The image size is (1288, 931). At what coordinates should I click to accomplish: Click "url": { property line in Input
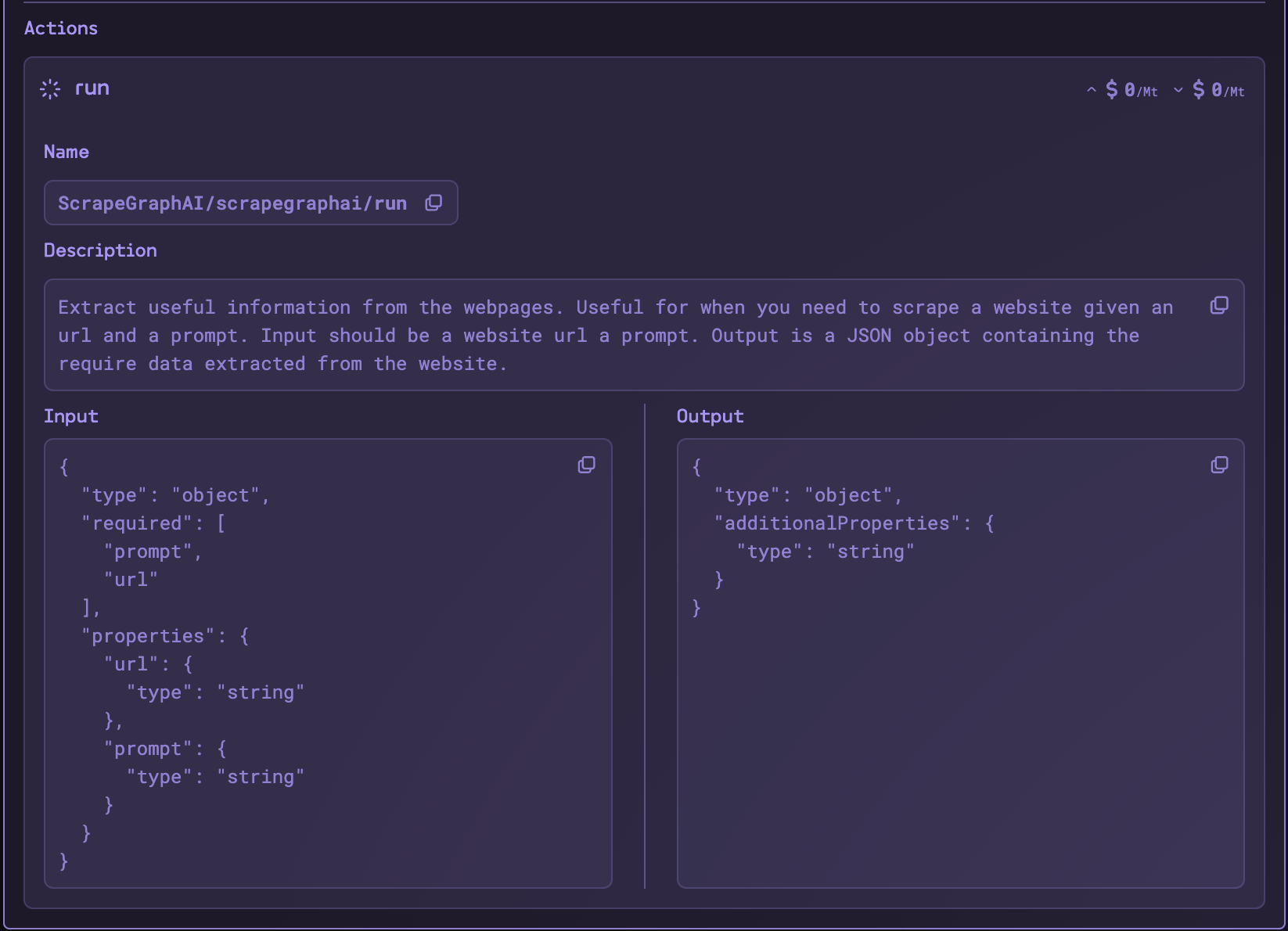click(148, 664)
